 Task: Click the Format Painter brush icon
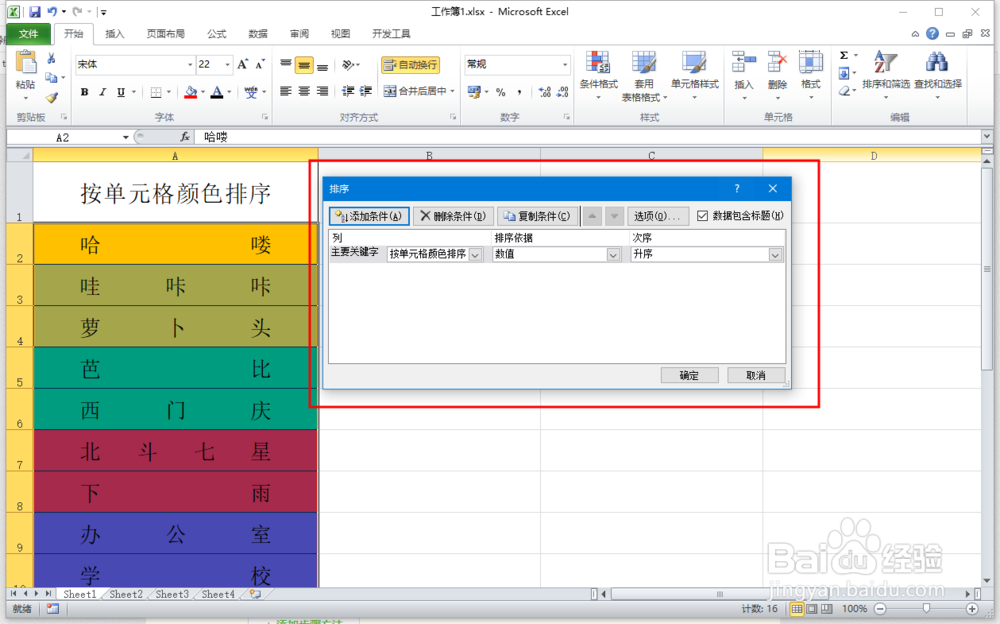coord(52,98)
